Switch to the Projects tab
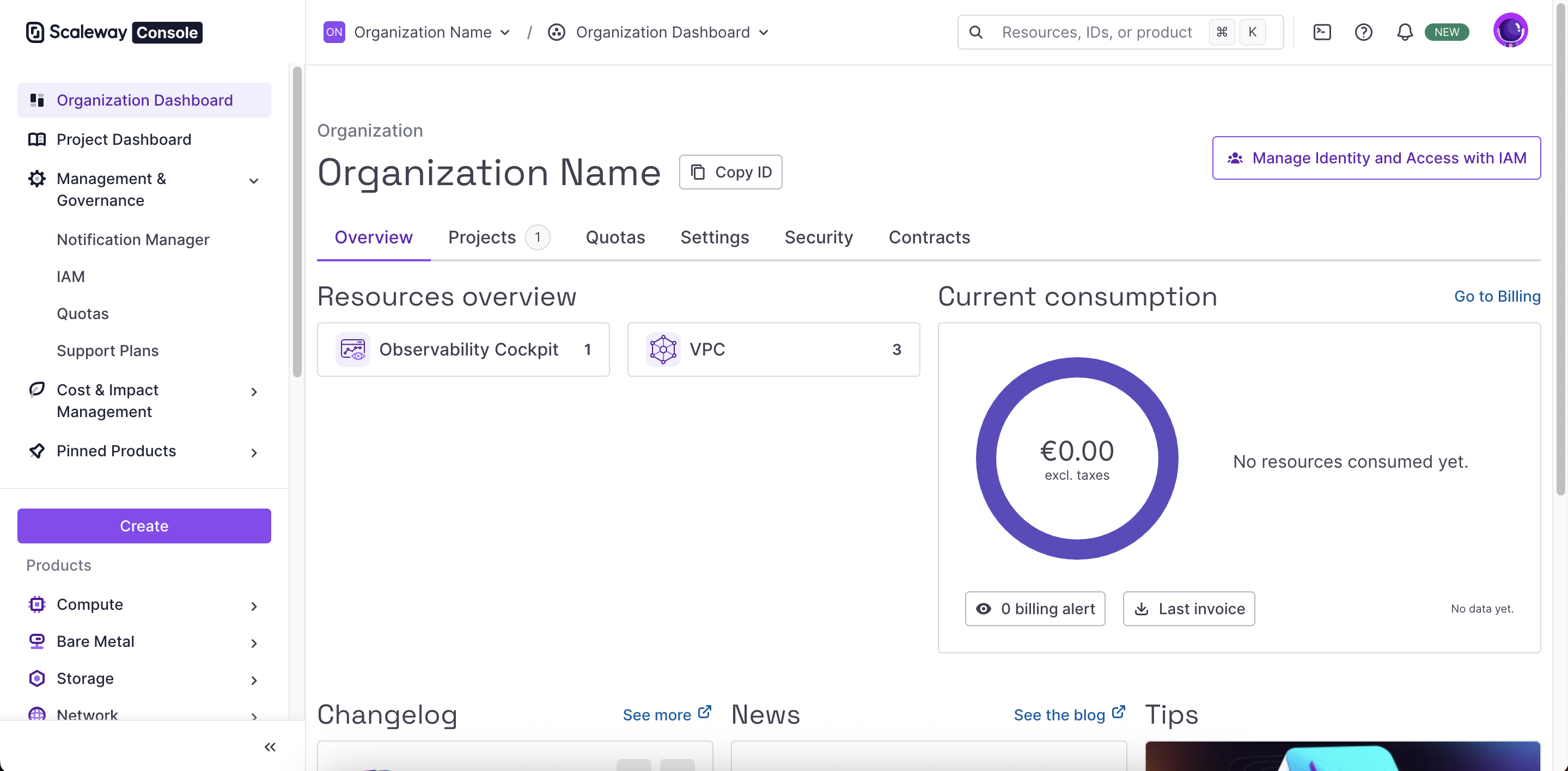Image resolution: width=1568 pixels, height=771 pixels. point(499,237)
